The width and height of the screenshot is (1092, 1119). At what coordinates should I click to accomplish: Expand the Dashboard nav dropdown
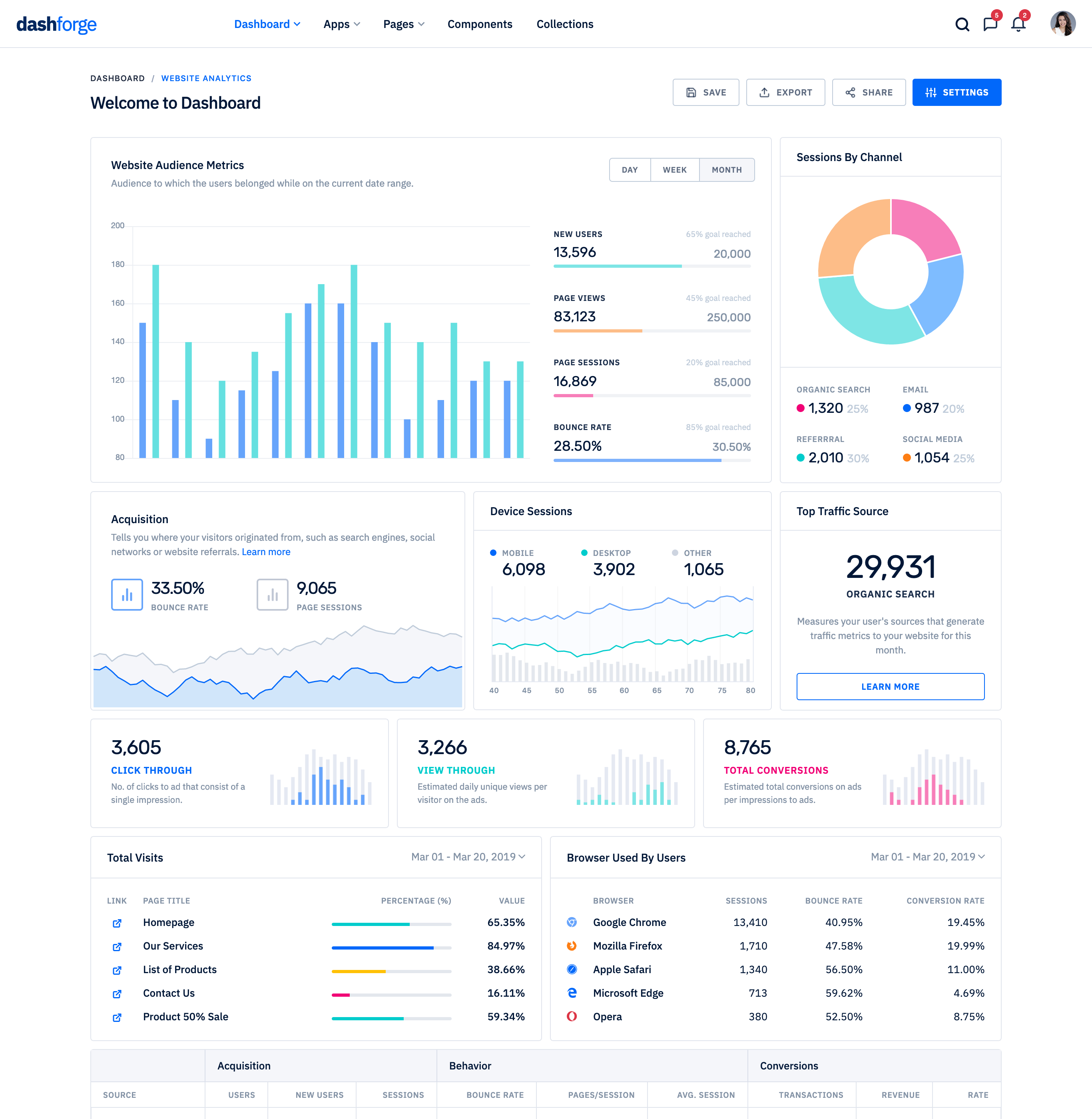(x=267, y=24)
